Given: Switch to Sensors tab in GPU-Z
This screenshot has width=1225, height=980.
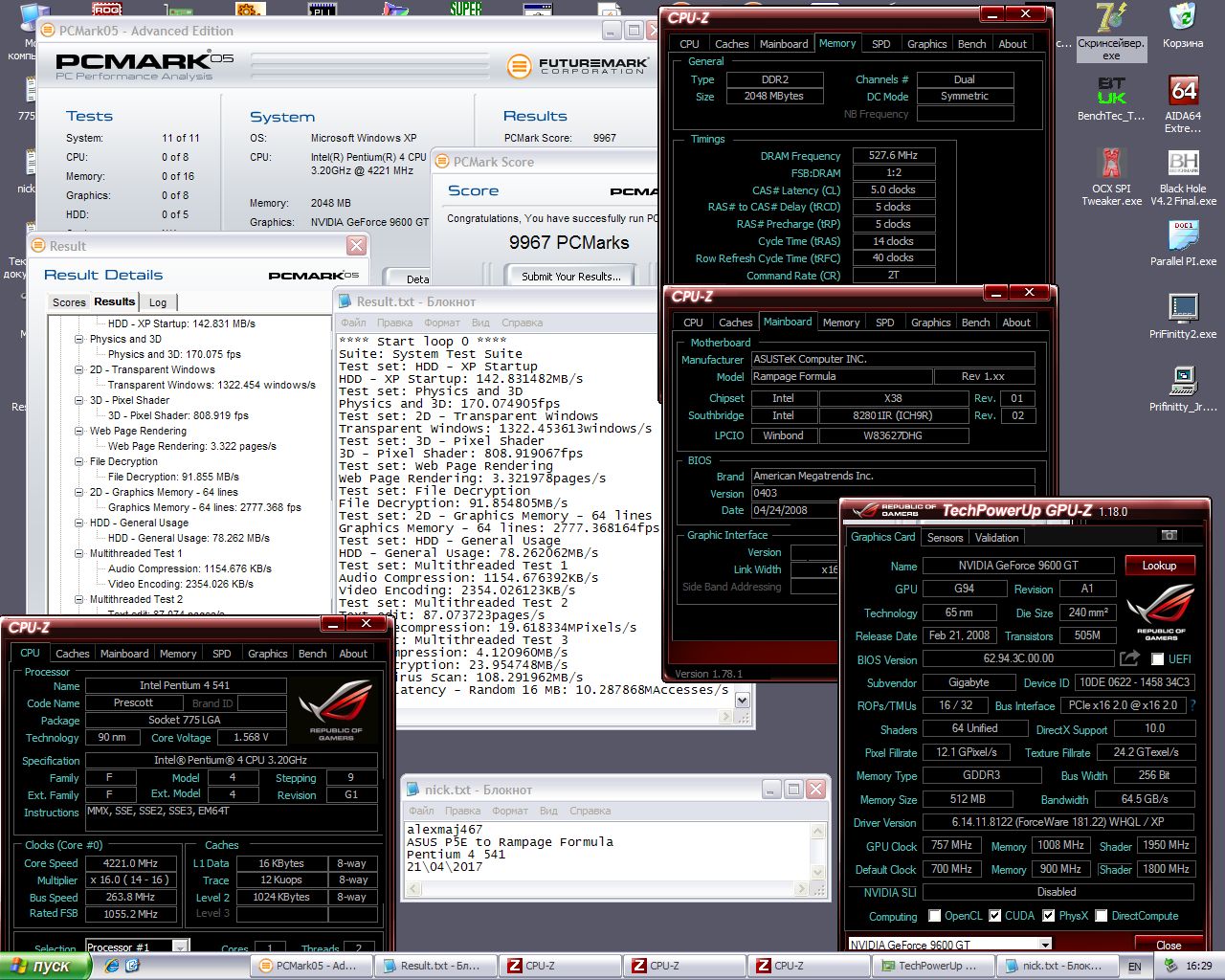Looking at the screenshot, I should tap(945, 538).
